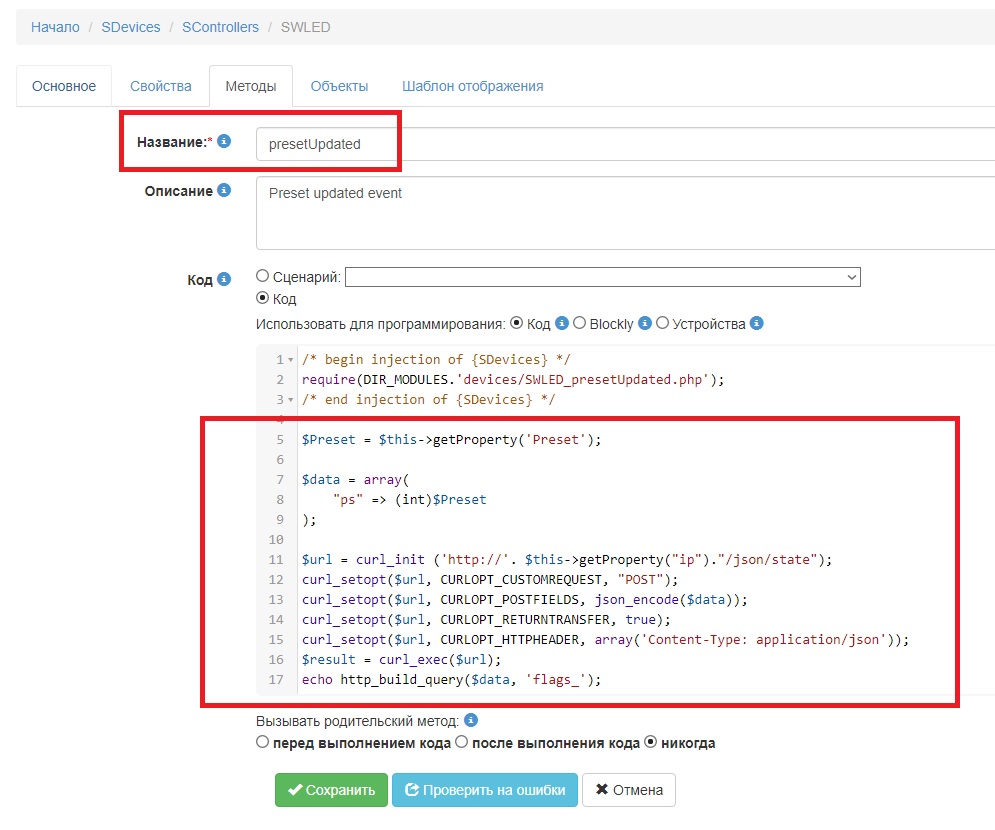Open the Шаблон отображения tab
The height and width of the screenshot is (830, 995).
pos(472,86)
